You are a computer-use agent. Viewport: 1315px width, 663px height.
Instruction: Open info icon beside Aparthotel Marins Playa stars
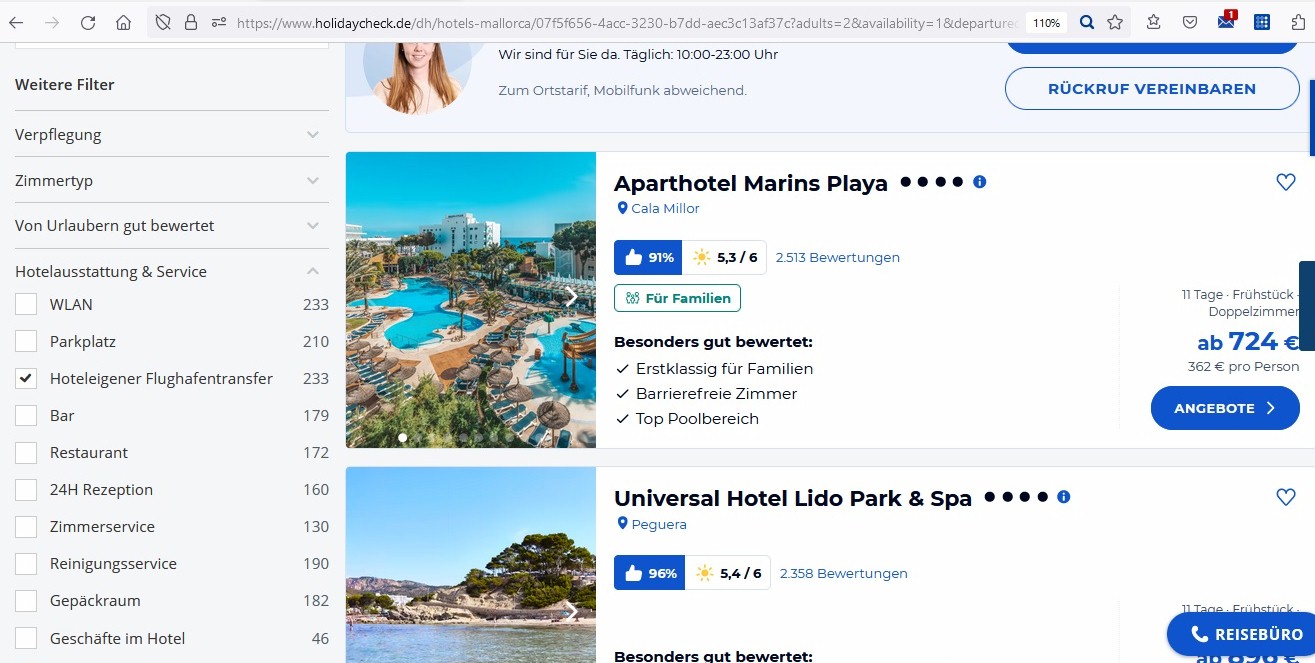pyautogui.click(x=980, y=182)
